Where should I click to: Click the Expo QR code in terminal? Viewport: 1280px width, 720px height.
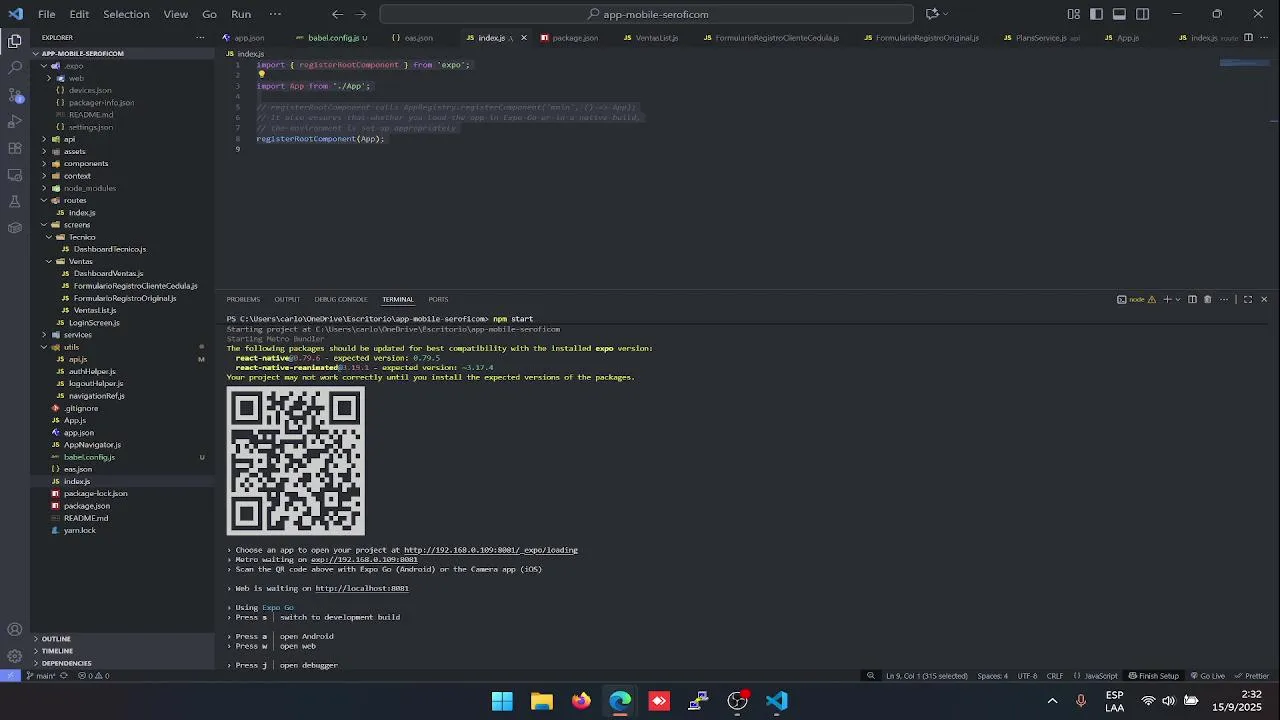296,461
